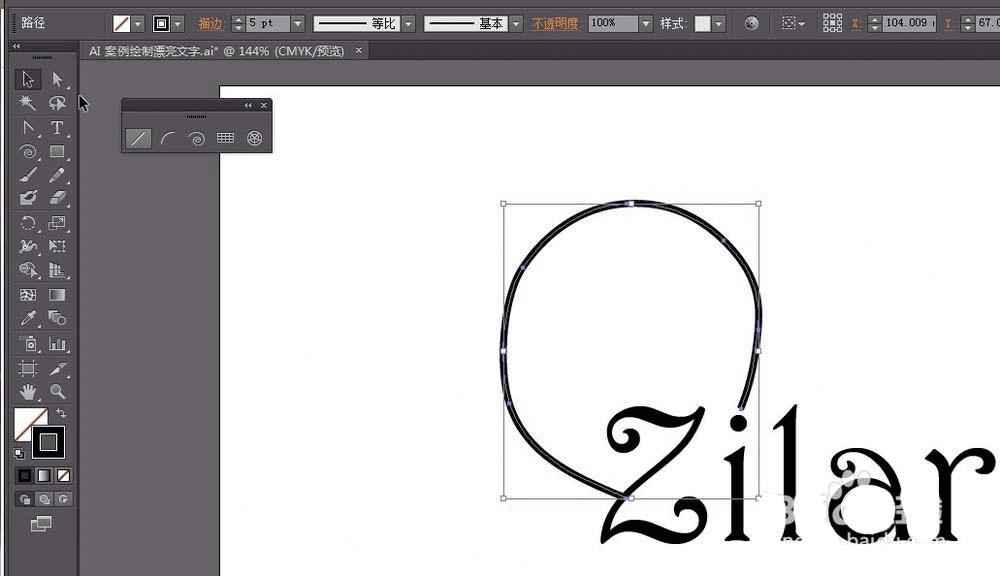Choose the Arc tool in the floating panel

tap(168, 138)
